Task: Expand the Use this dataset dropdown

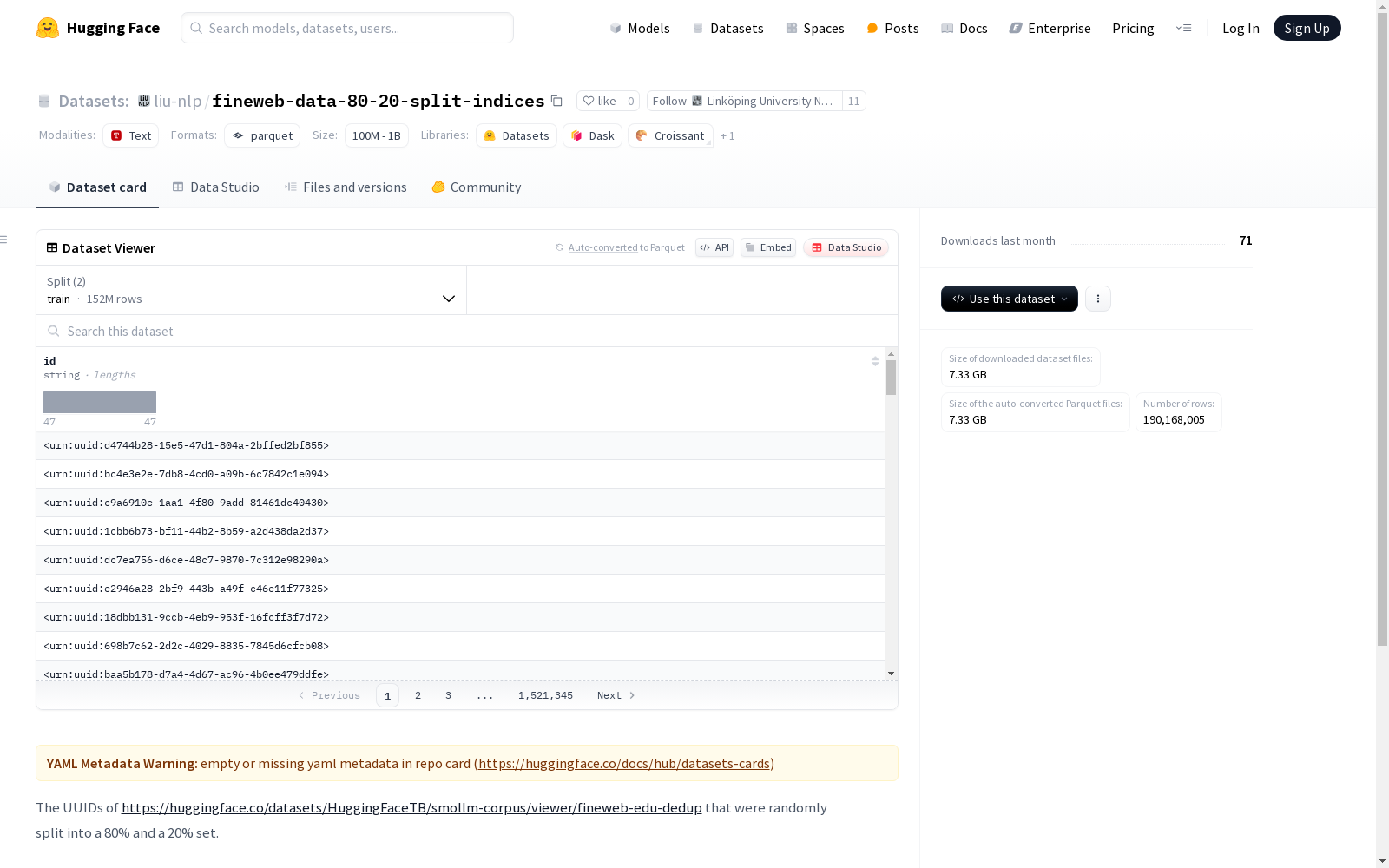Action: pos(1010,299)
